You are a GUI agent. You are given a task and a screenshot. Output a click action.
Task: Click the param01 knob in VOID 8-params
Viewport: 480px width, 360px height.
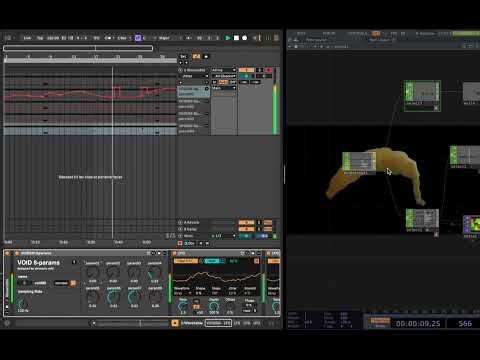(x=92, y=273)
